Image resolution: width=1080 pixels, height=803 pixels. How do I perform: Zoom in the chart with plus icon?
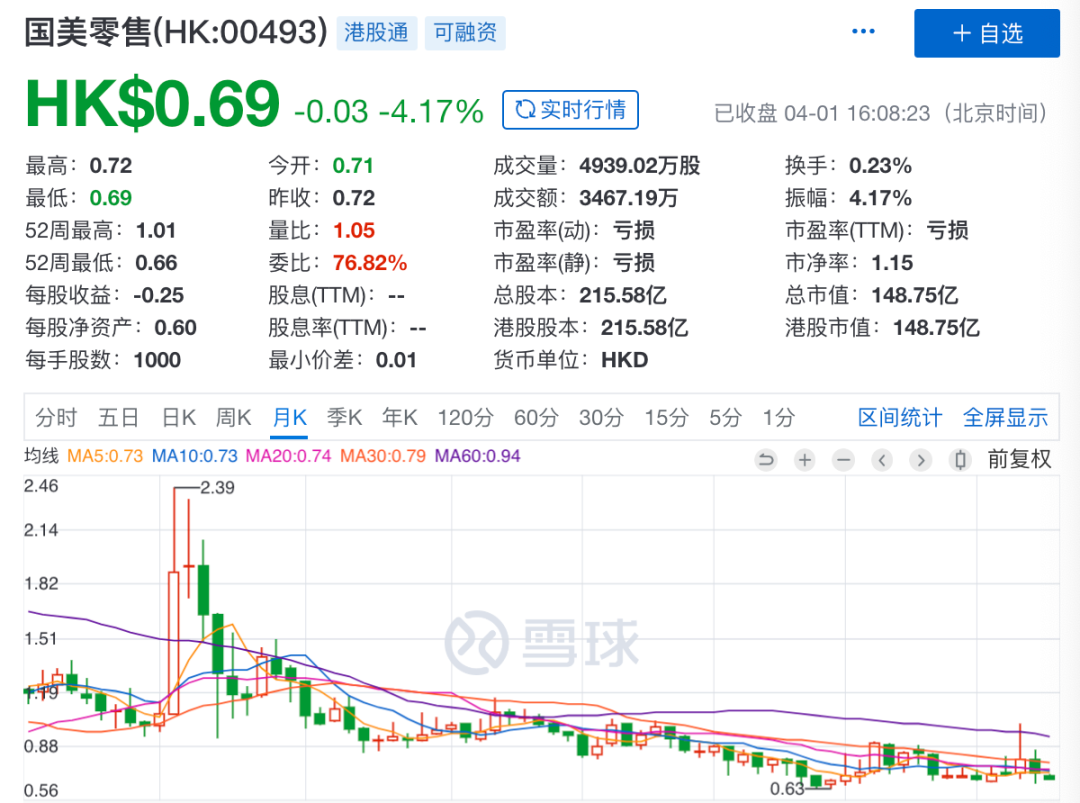coord(804,459)
